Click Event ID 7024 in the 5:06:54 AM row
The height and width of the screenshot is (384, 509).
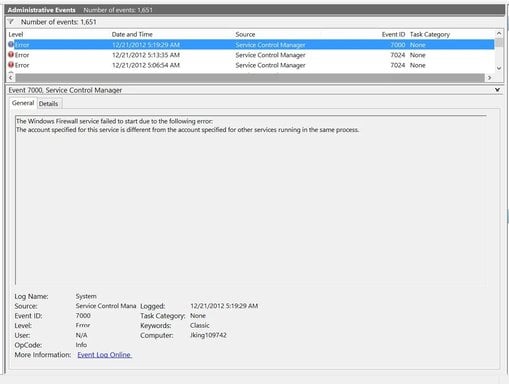(x=398, y=65)
